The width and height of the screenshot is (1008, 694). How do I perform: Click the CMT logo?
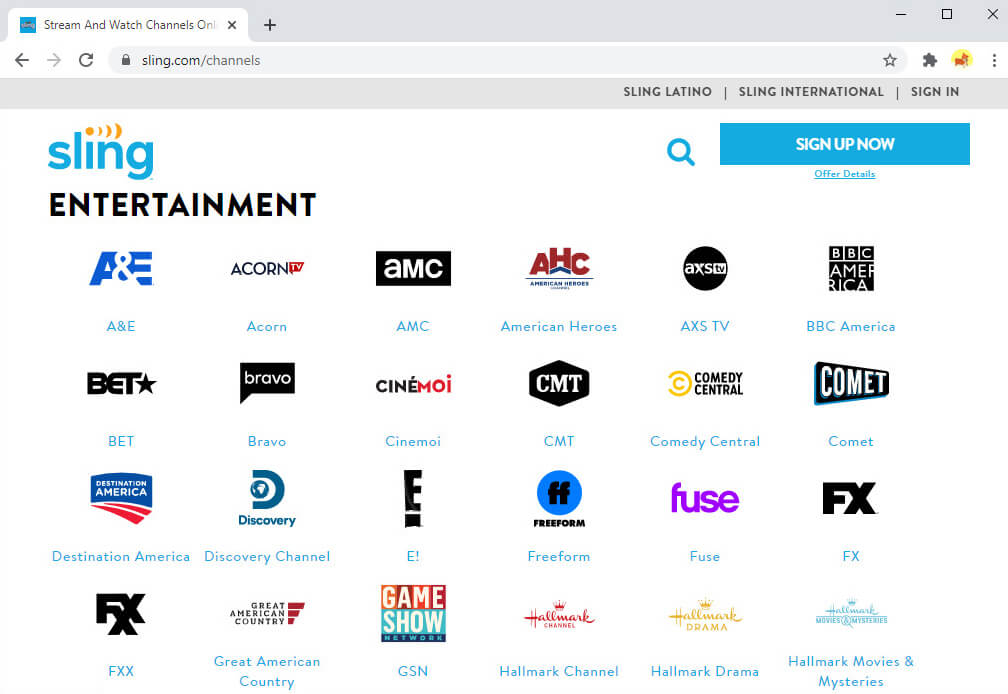tap(559, 383)
